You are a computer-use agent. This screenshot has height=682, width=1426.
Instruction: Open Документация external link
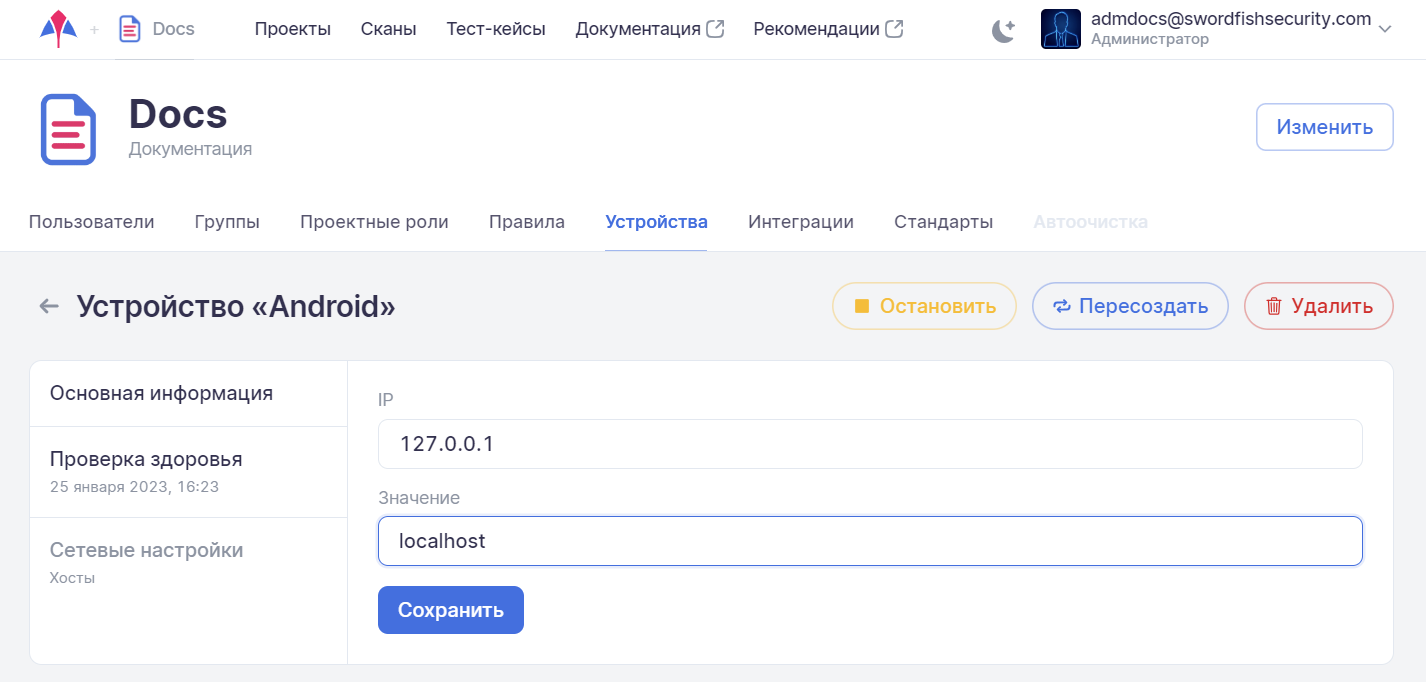649,29
